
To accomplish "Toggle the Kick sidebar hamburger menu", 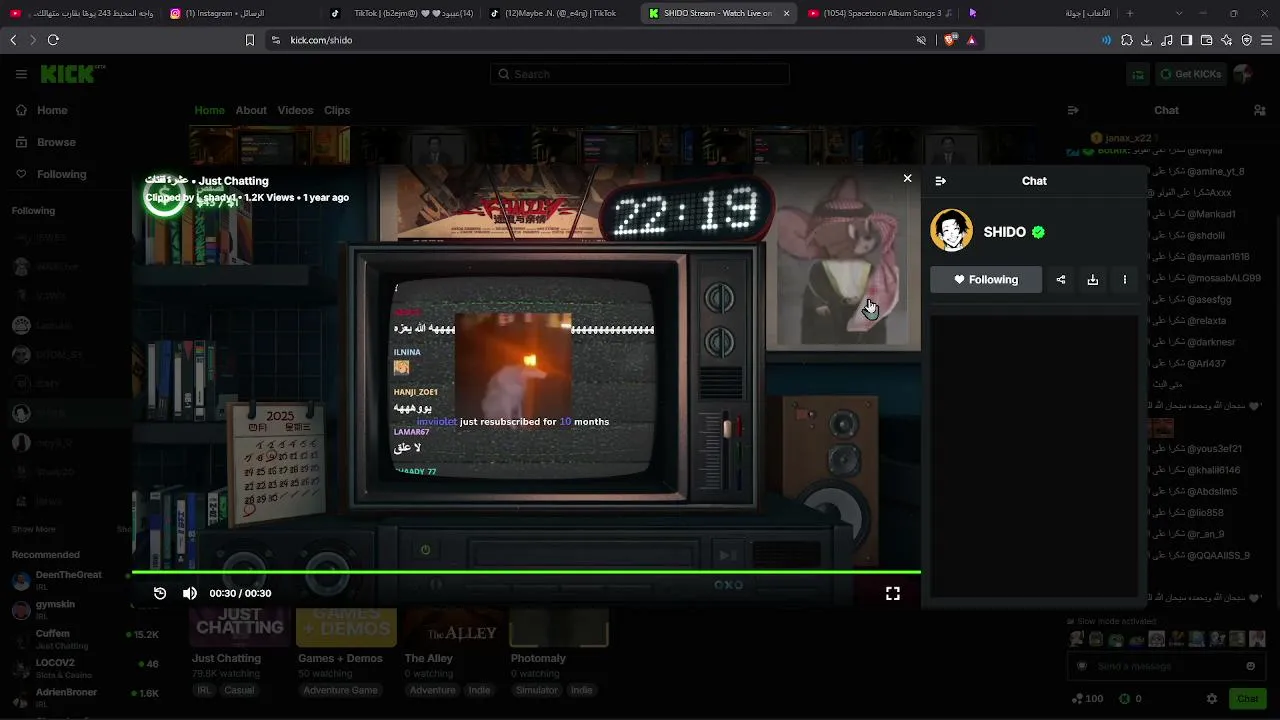I will tap(21, 74).
